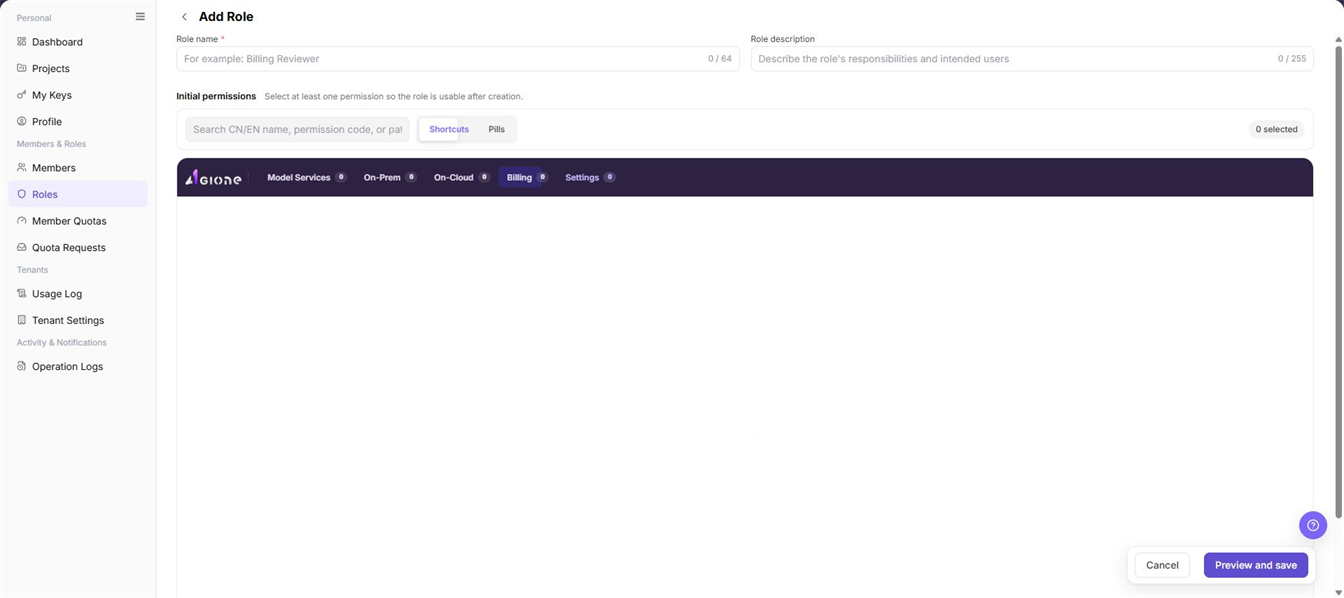Open Projects page
This screenshot has height=598, width=1344.
pyautogui.click(x=78, y=68)
